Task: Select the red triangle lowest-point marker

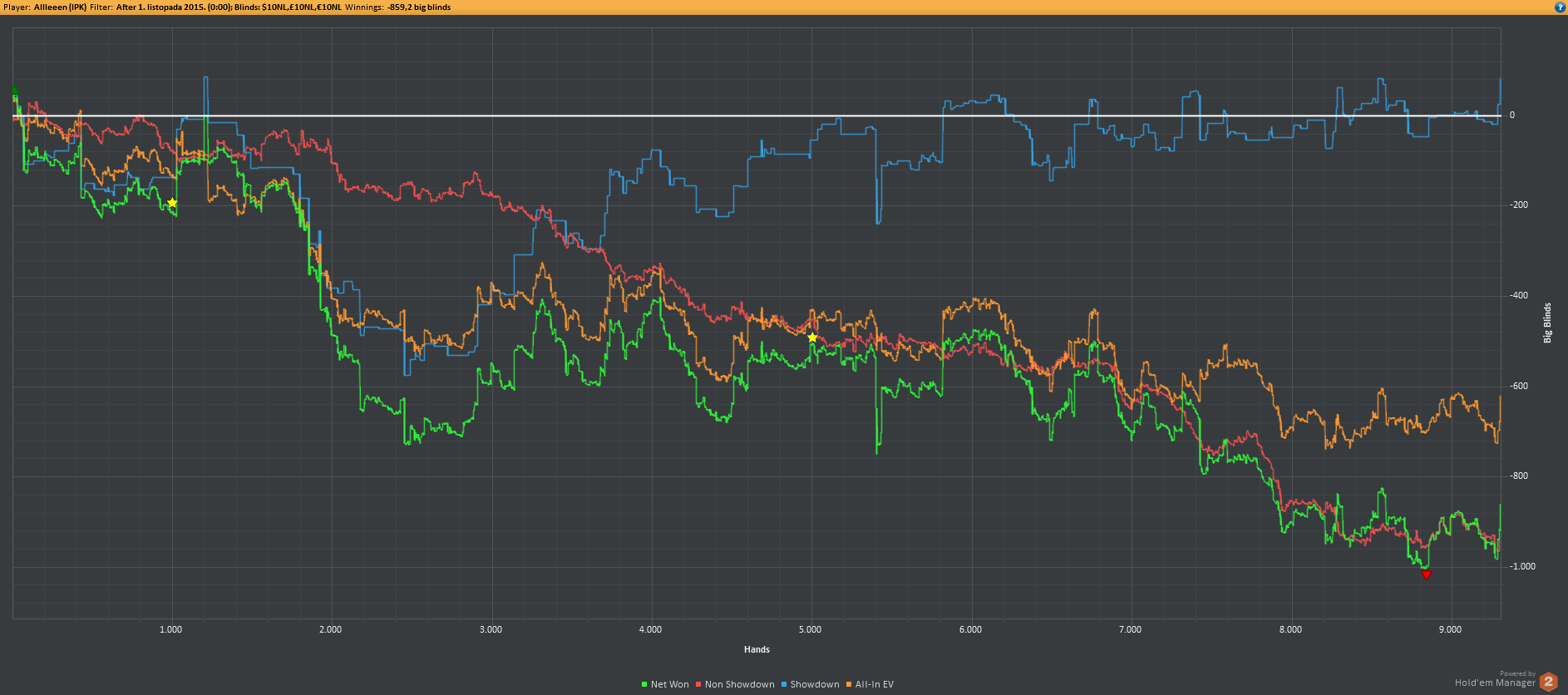Action: (x=1426, y=574)
